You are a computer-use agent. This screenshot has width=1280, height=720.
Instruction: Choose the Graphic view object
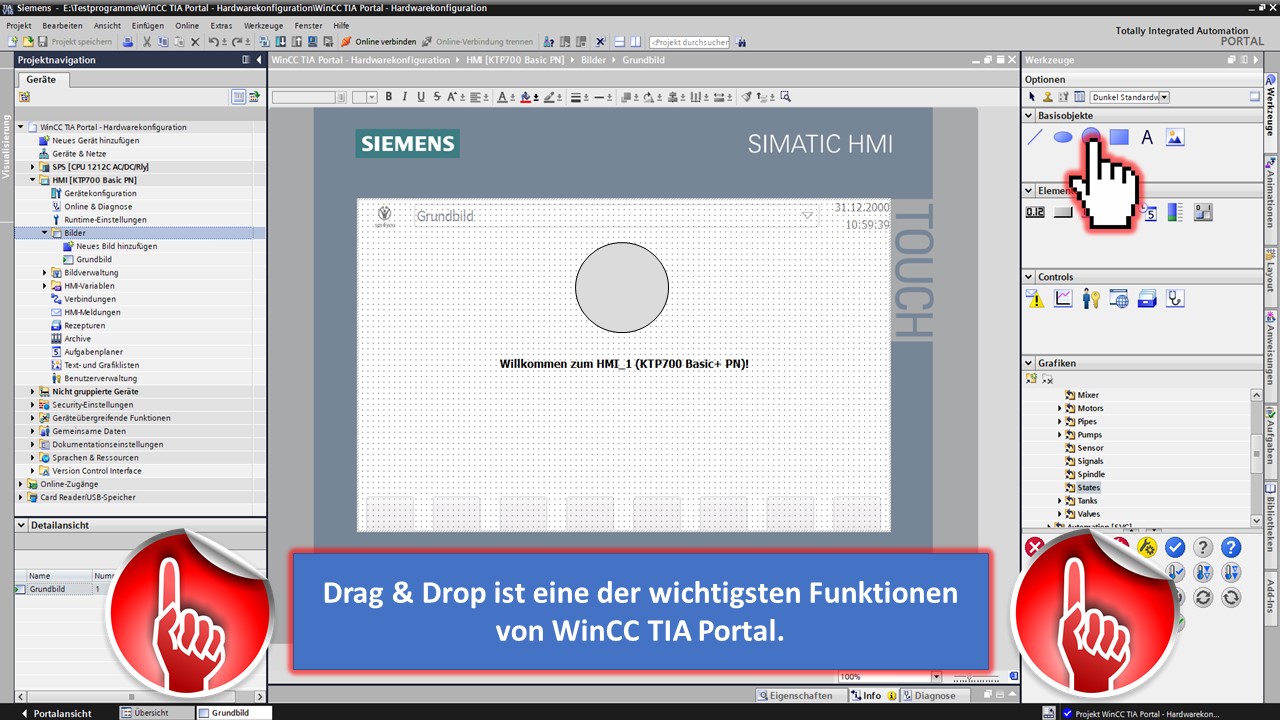click(1175, 137)
